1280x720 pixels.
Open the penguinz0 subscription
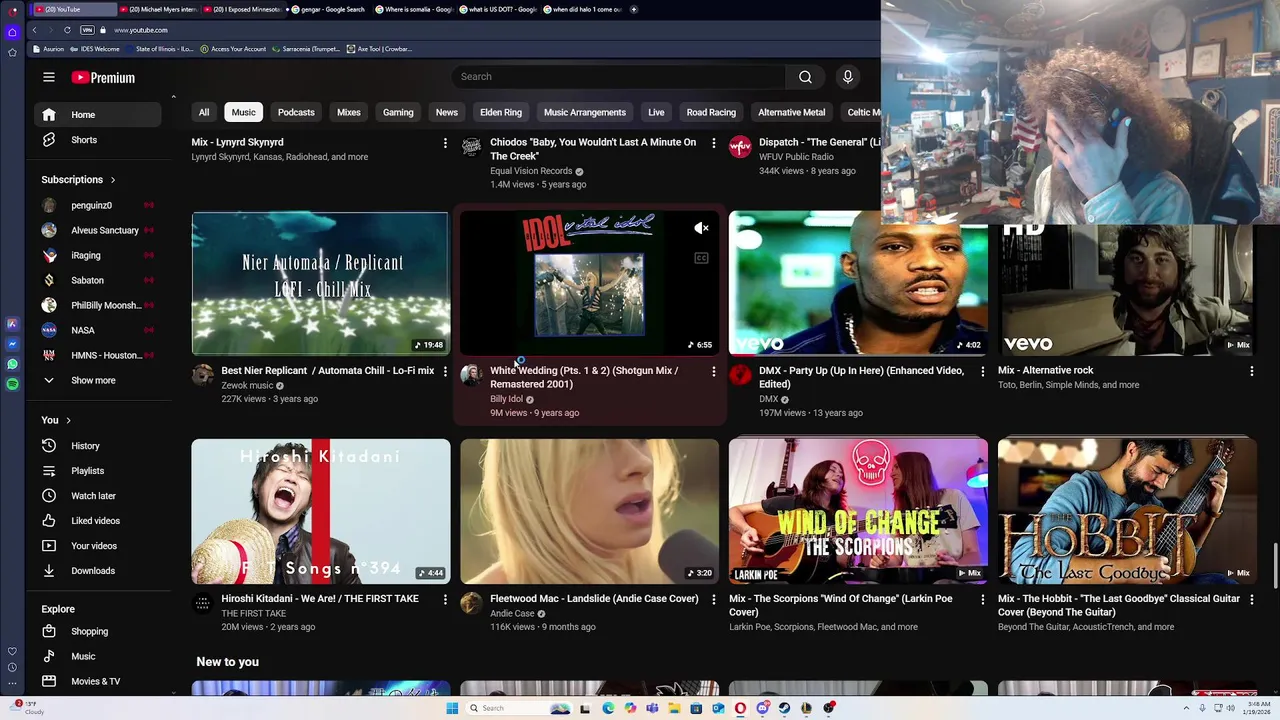coord(98,205)
